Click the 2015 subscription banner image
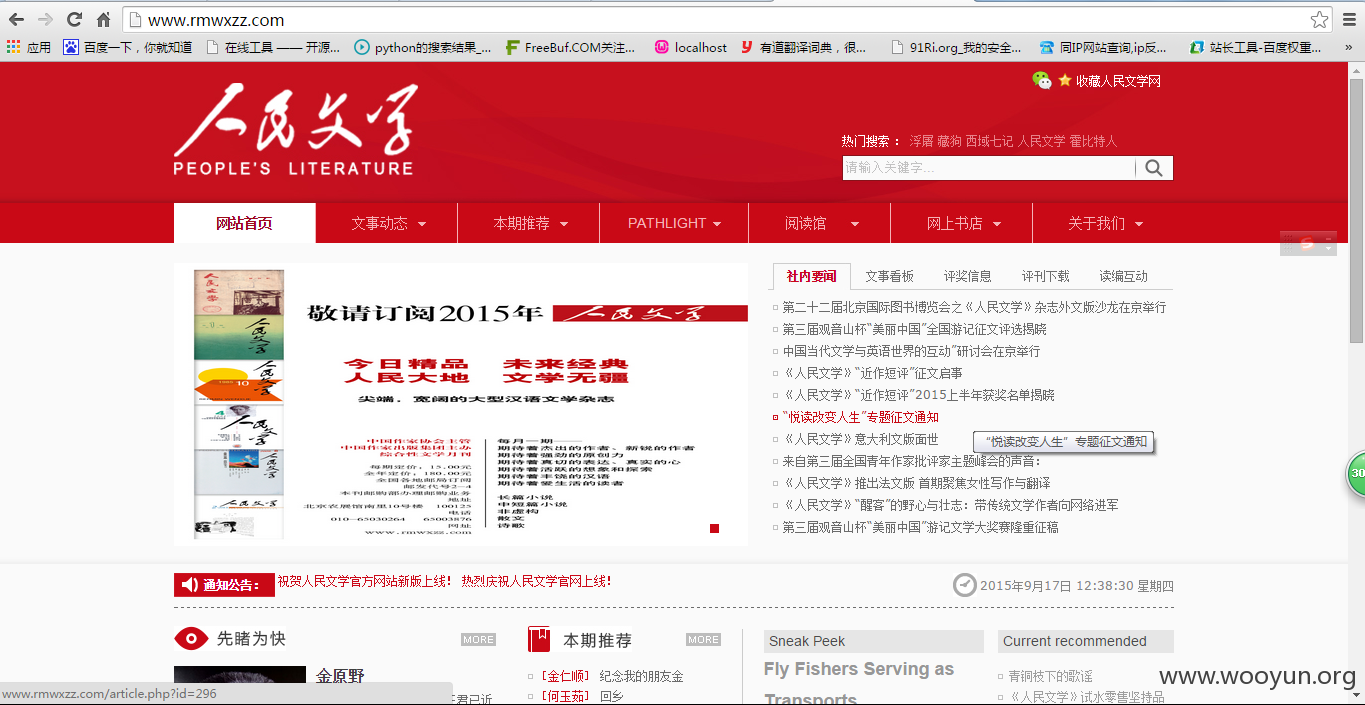Viewport: 1365px width, 705px height. pos(461,403)
